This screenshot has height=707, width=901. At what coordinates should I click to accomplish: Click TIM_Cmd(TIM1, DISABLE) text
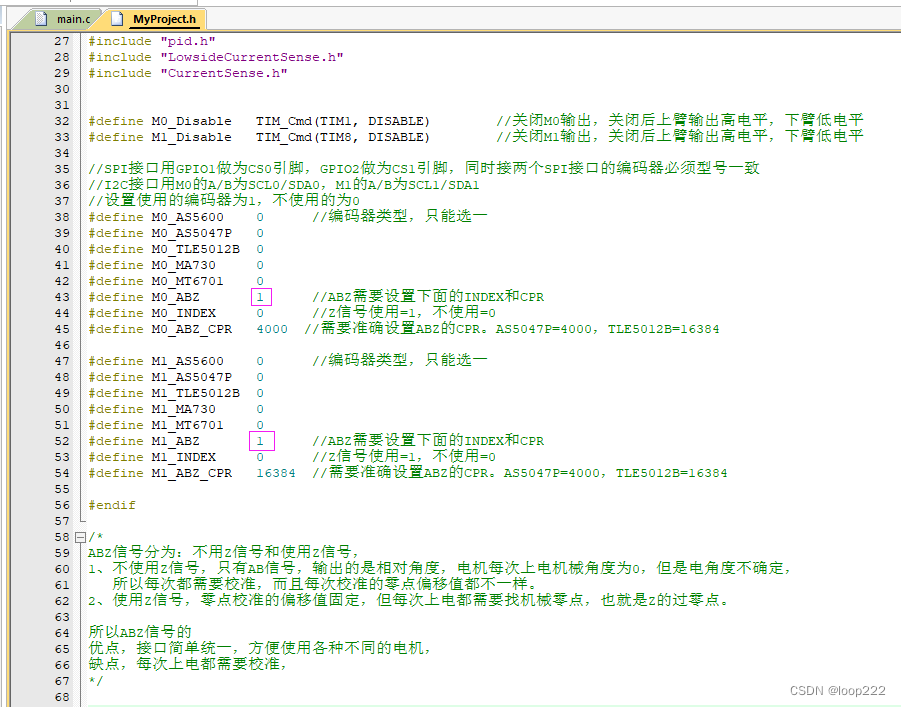[x=342, y=121]
